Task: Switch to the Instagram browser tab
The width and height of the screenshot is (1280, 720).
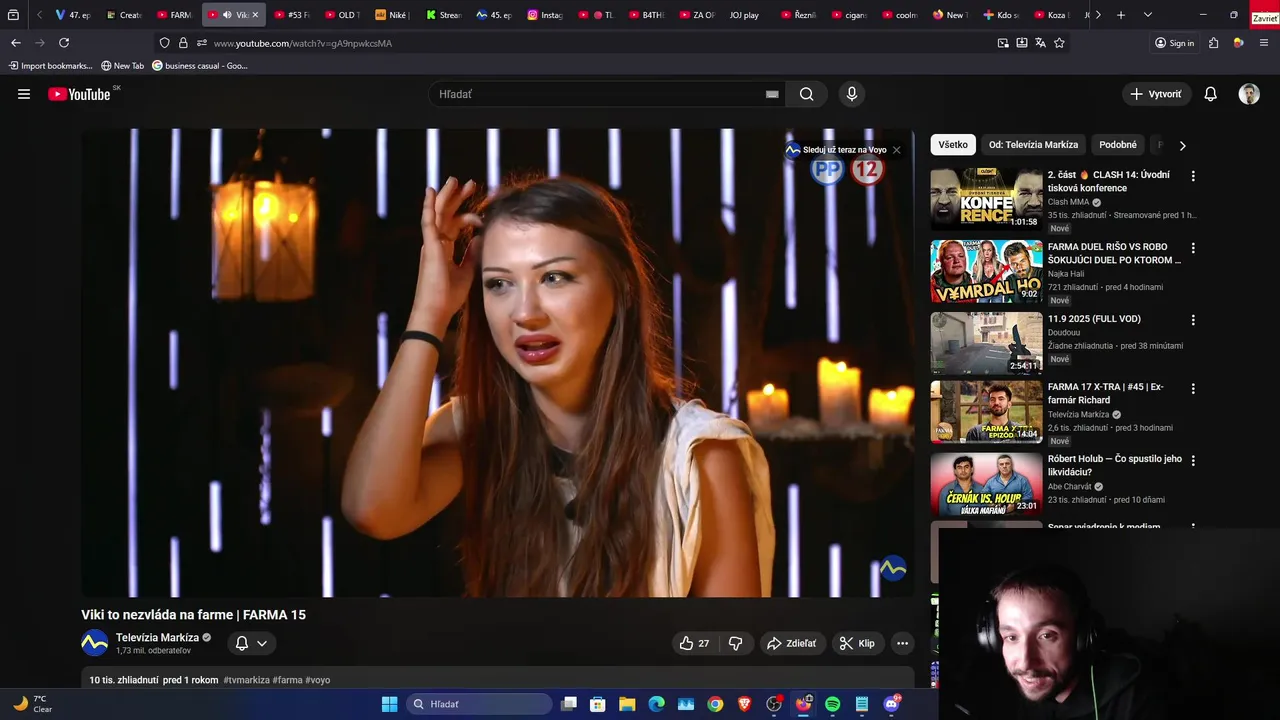Action: tap(546, 15)
